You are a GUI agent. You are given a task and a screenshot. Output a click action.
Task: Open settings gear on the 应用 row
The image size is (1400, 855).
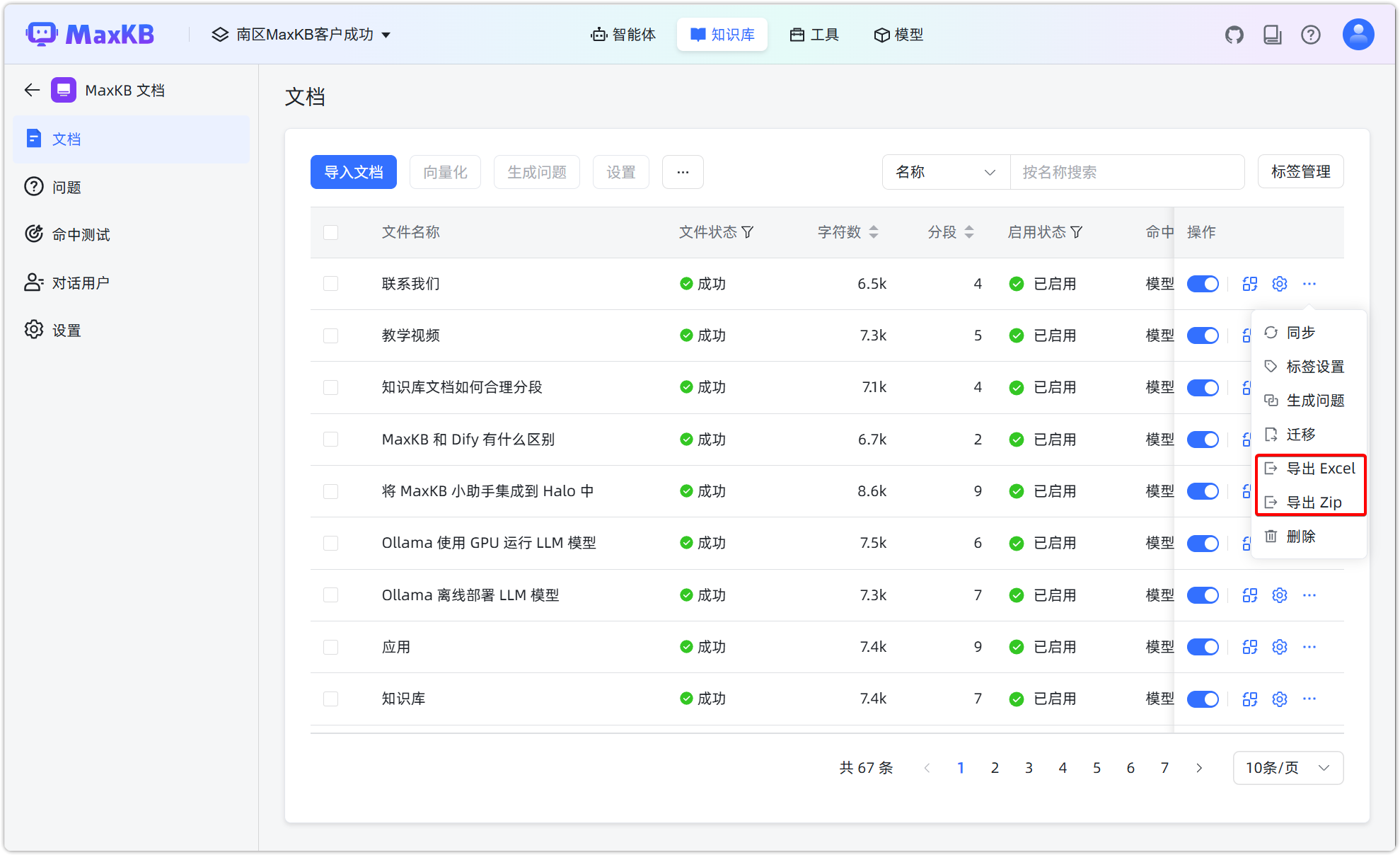(x=1279, y=646)
